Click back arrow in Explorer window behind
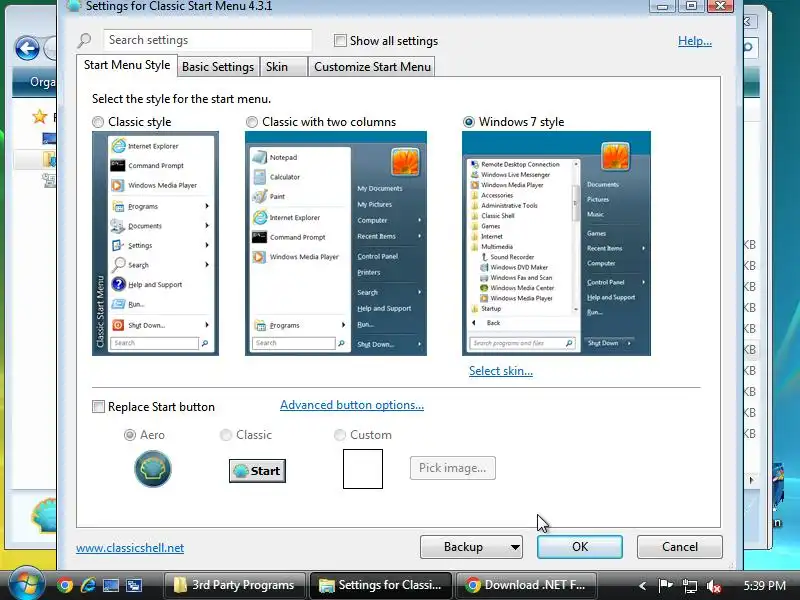 [27, 49]
